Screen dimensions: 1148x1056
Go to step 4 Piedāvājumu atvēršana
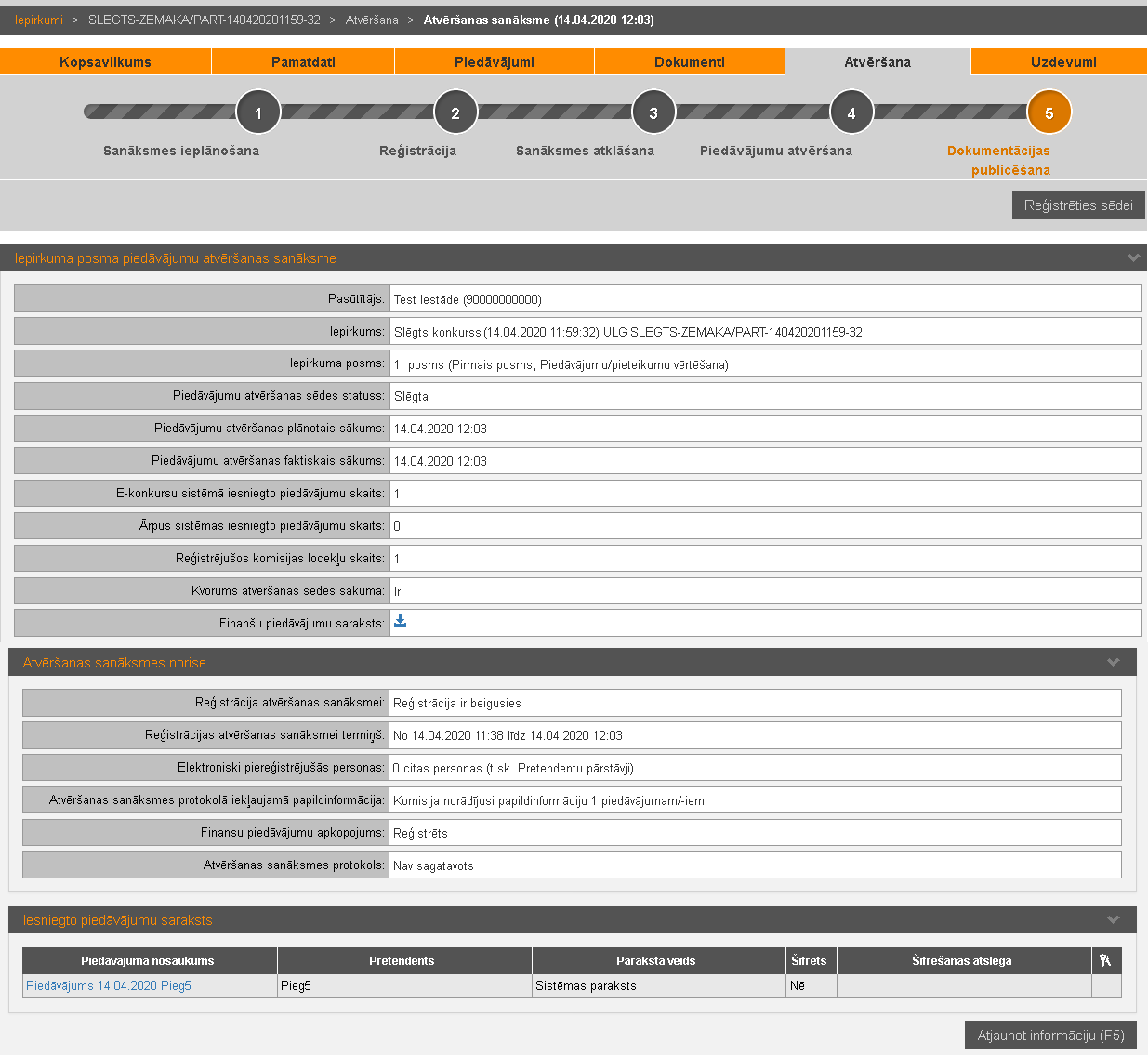(x=851, y=113)
